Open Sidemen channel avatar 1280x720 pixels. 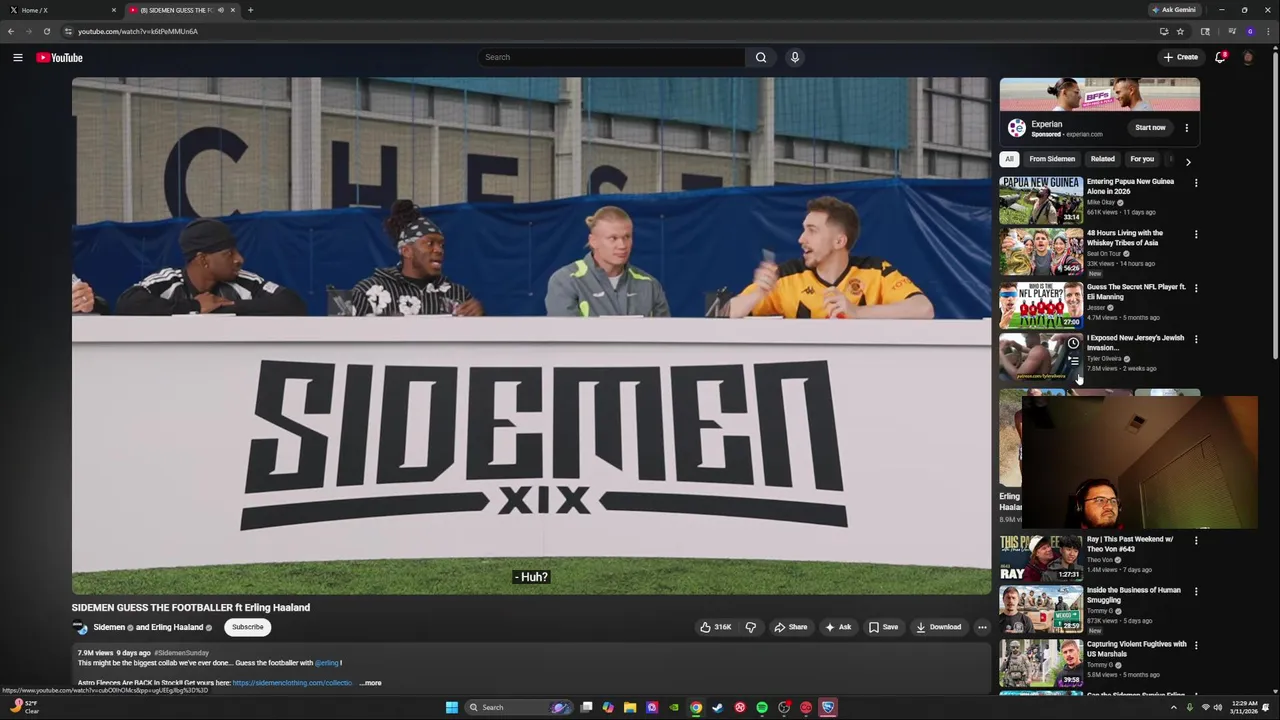80,627
